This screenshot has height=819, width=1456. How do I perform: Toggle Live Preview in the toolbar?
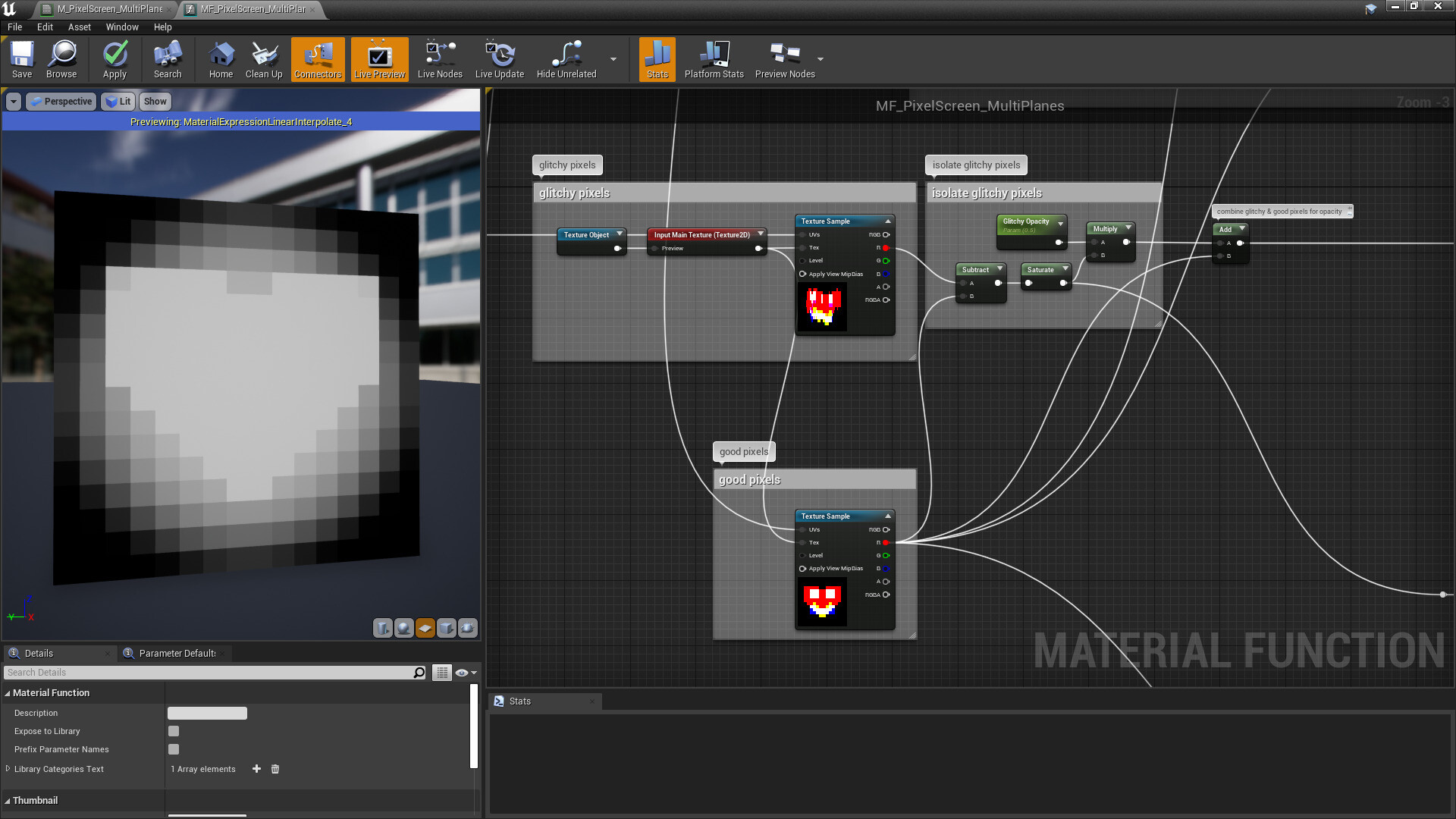click(x=378, y=59)
